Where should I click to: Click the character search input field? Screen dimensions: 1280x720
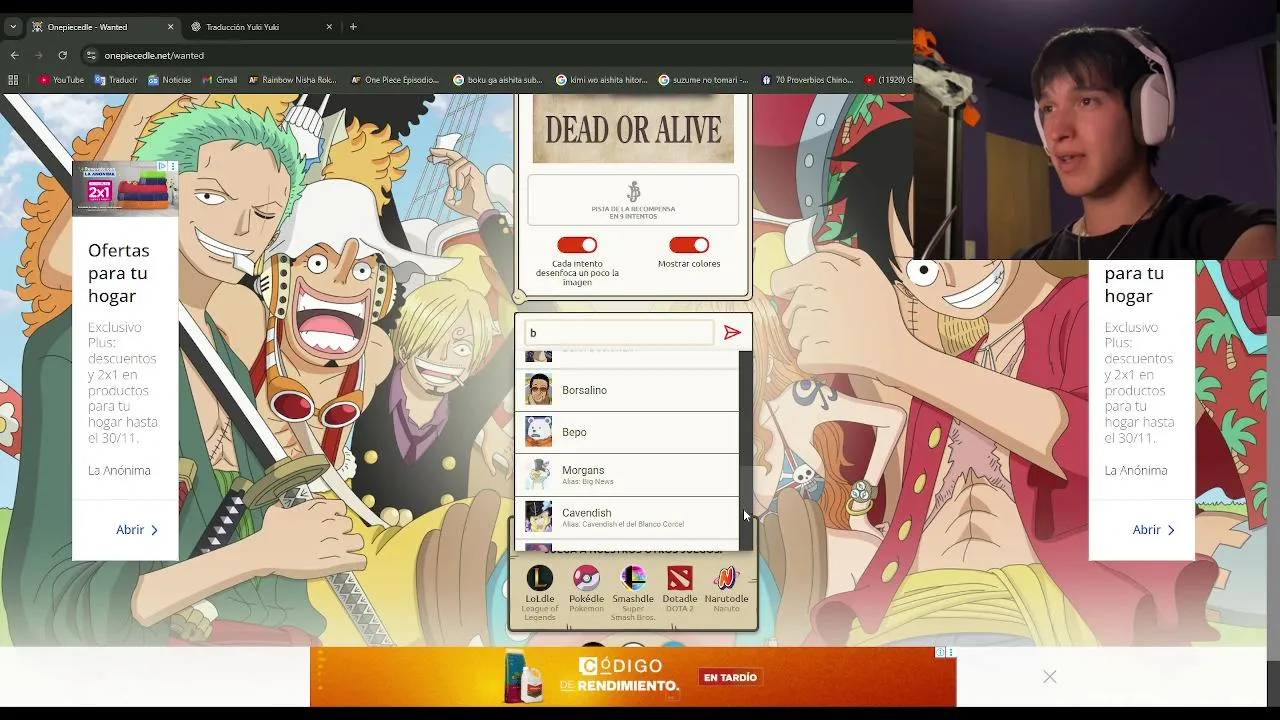[x=619, y=333]
